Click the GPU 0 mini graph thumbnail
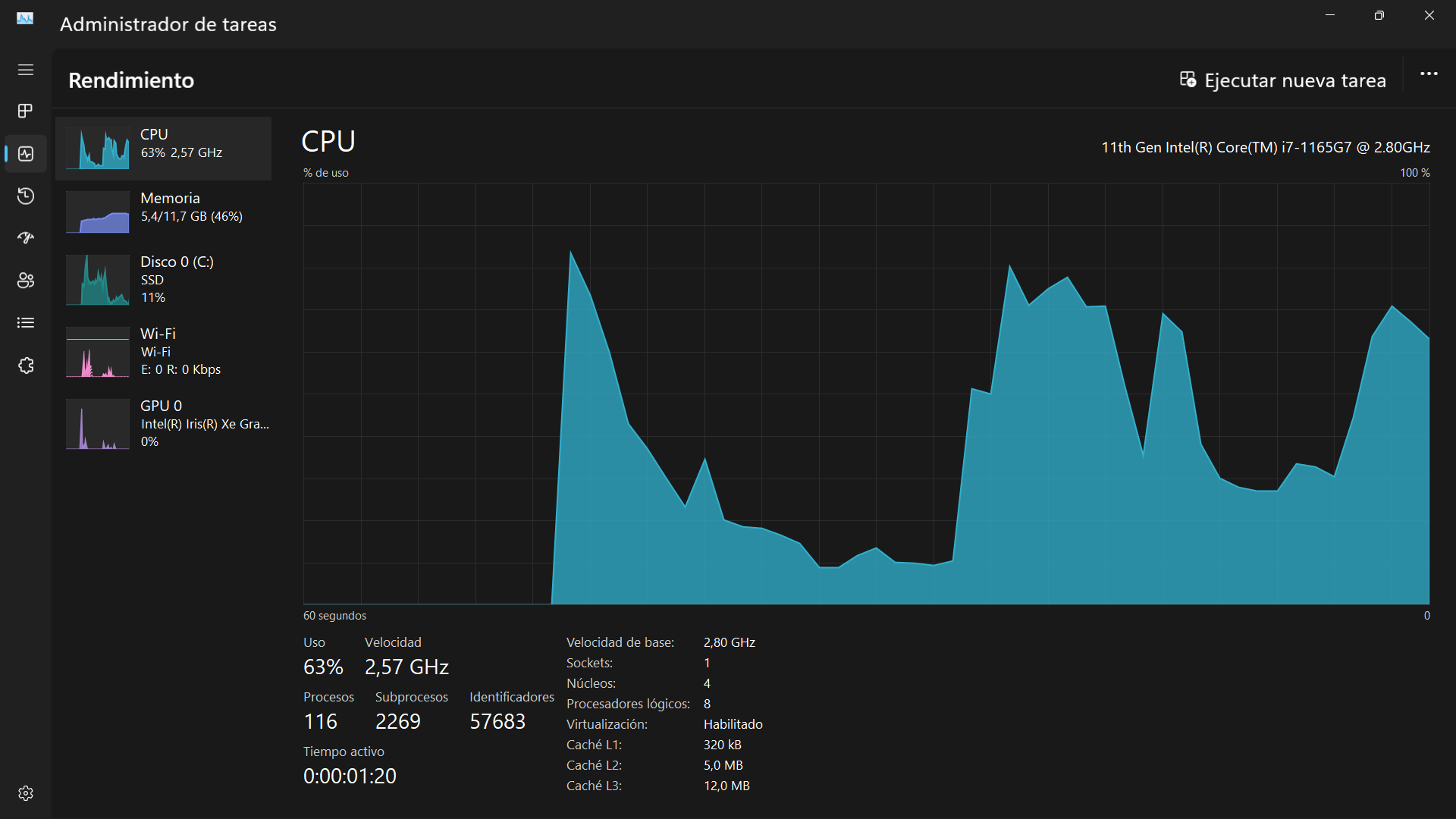Screen dimensions: 1456x819 click(98, 424)
